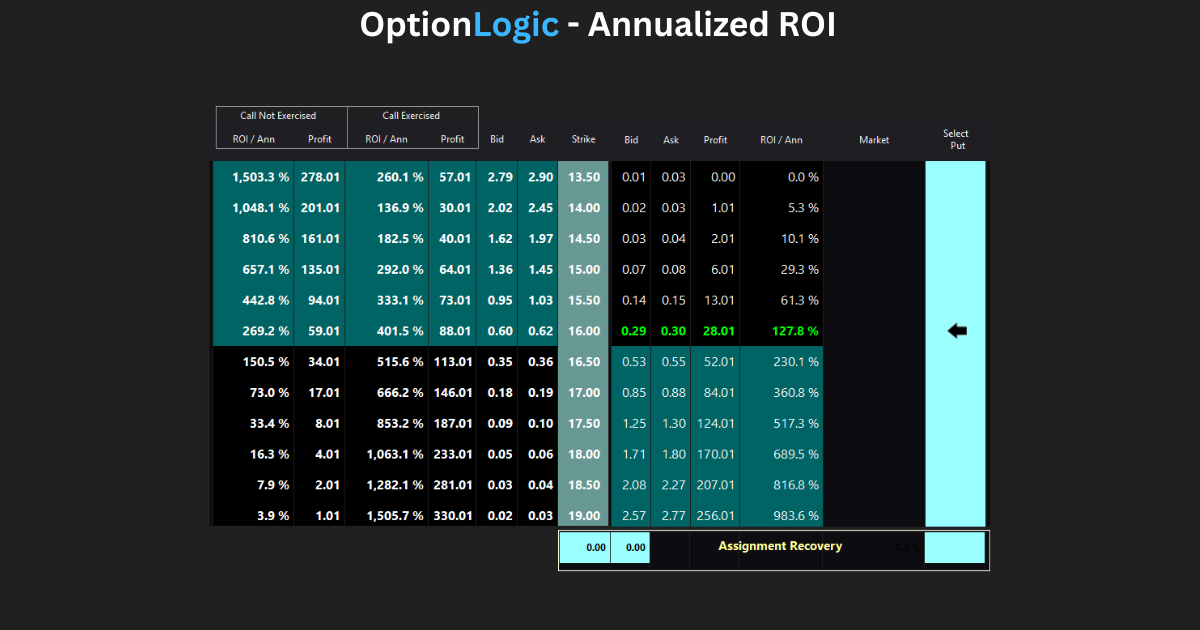The width and height of the screenshot is (1200, 630).
Task: Click second cyan 0.00 Assignment Recovery field
Action: 630,548
